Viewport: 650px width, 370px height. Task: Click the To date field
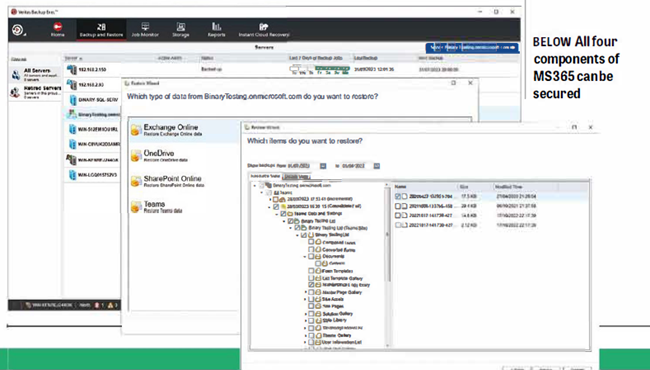coord(357,166)
